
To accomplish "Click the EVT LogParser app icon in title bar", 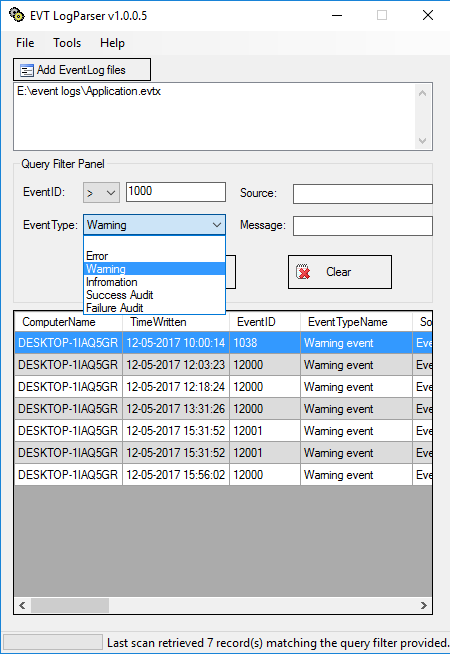I will pyautogui.click(x=17, y=15).
